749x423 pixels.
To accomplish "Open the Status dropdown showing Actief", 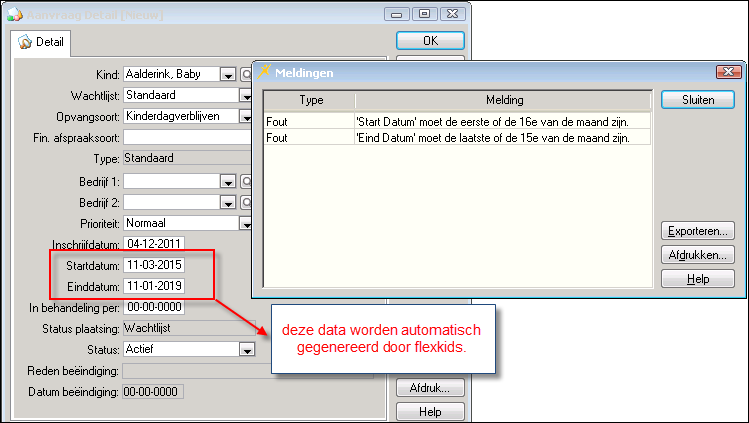I will tap(245, 349).
